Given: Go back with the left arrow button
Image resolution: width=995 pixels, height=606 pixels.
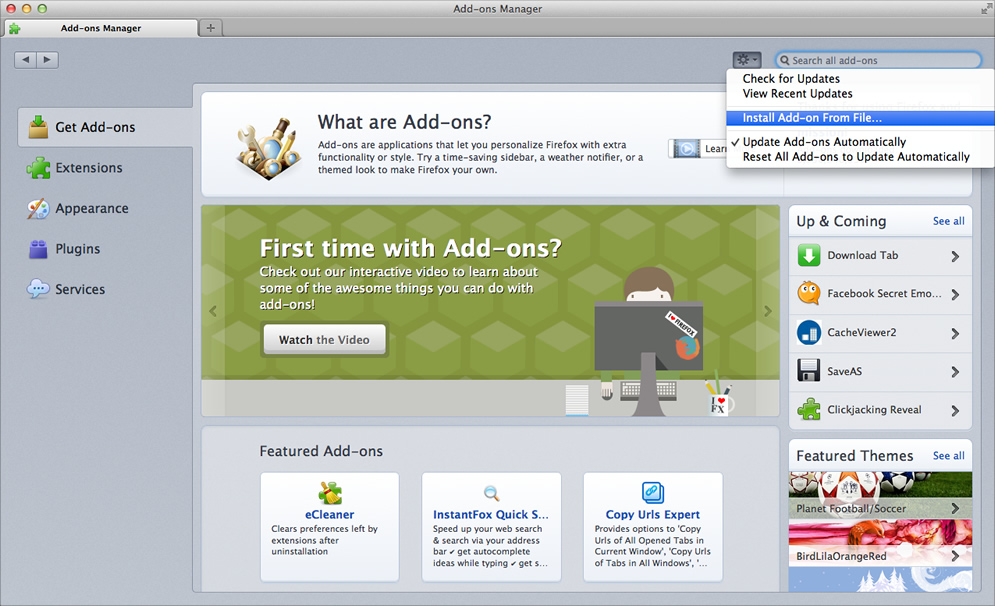Looking at the screenshot, I should [x=25, y=60].
